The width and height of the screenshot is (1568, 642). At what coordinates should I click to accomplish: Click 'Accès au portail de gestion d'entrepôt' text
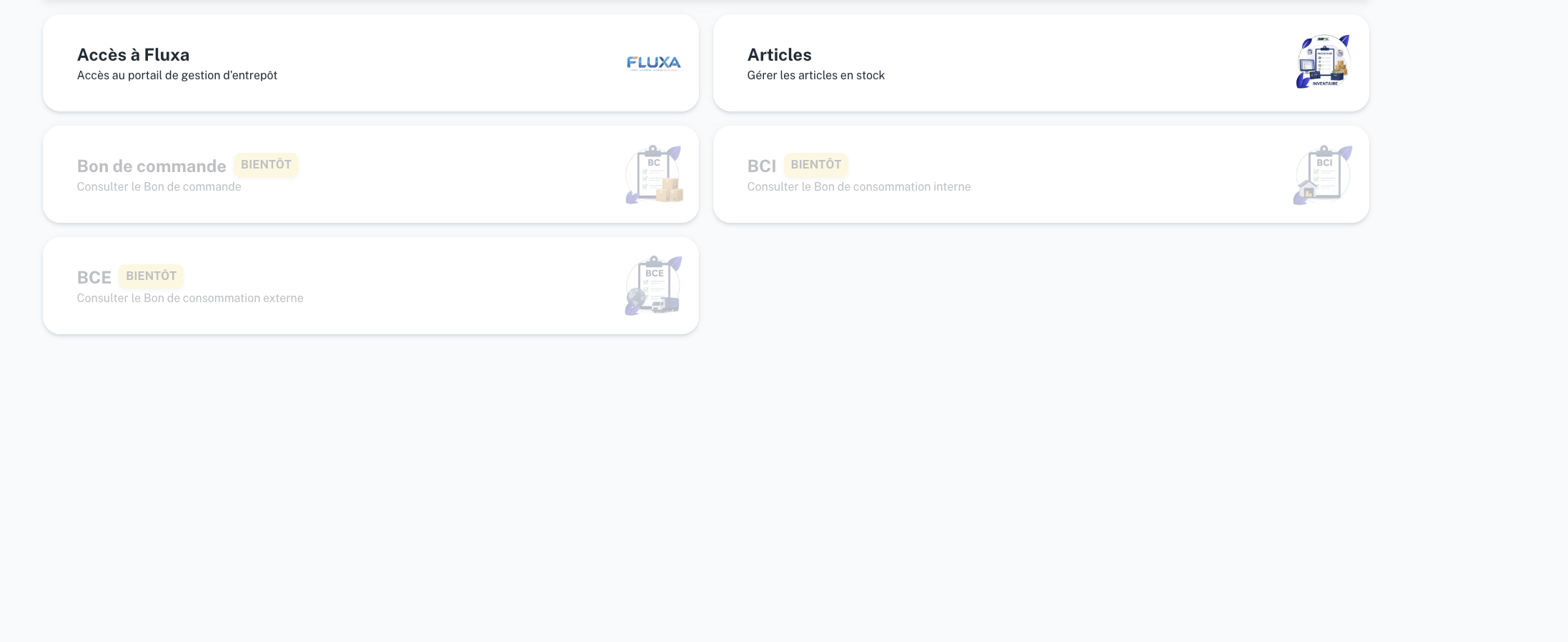coord(177,76)
